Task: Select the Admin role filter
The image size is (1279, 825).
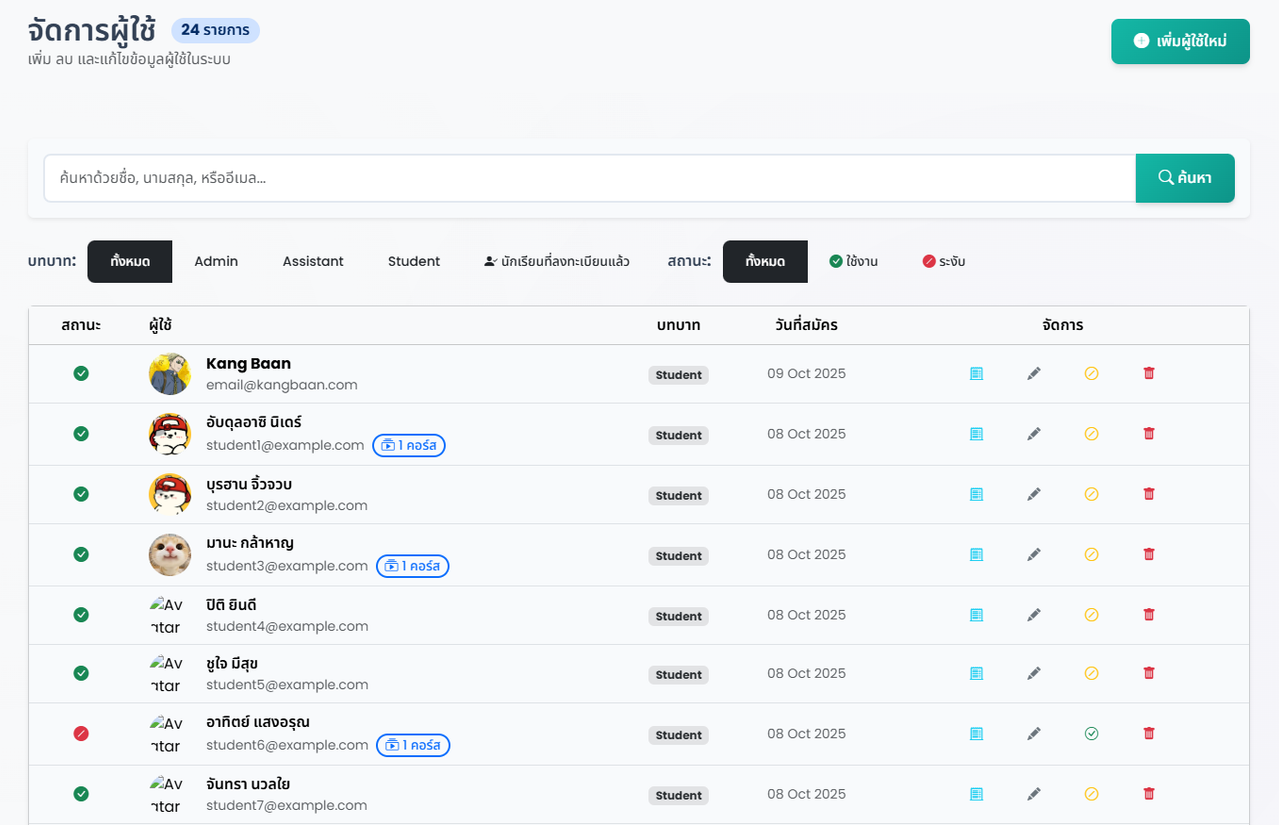Action: tap(216, 261)
